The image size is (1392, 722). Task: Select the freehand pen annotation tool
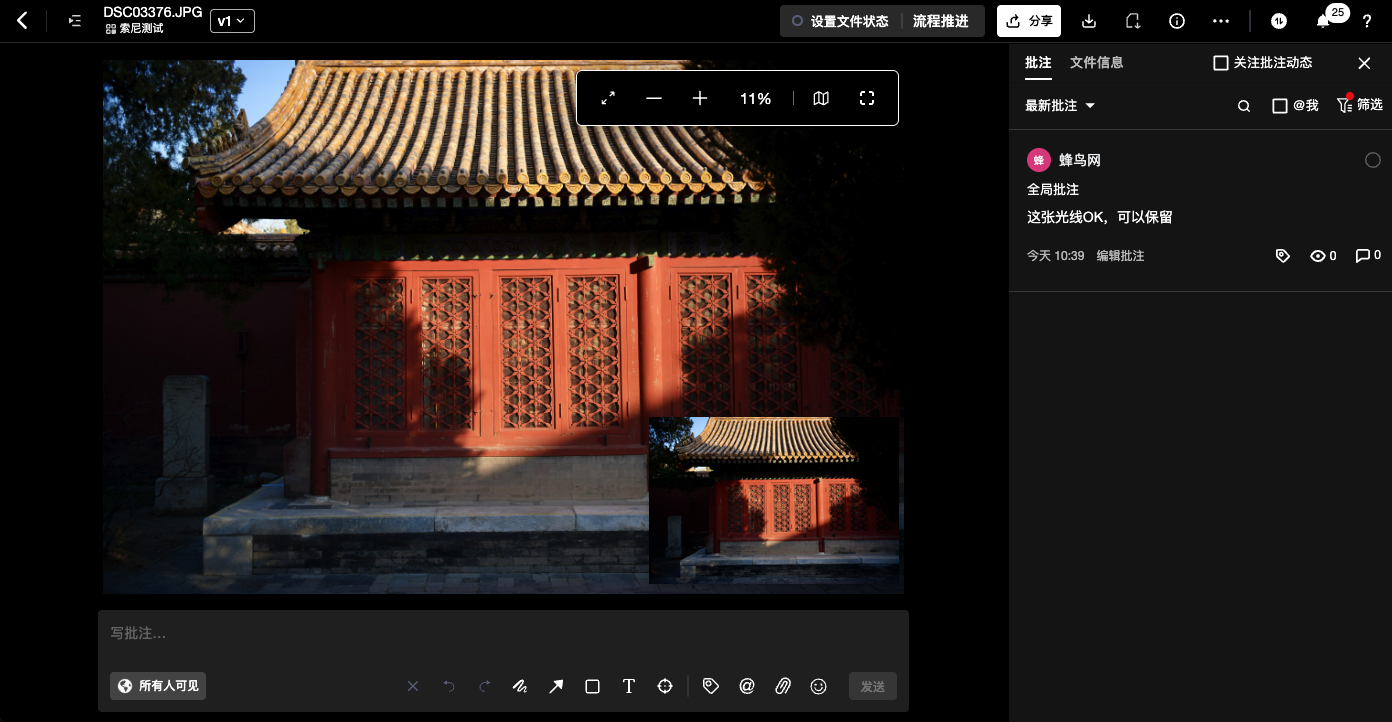coord(520,686)
